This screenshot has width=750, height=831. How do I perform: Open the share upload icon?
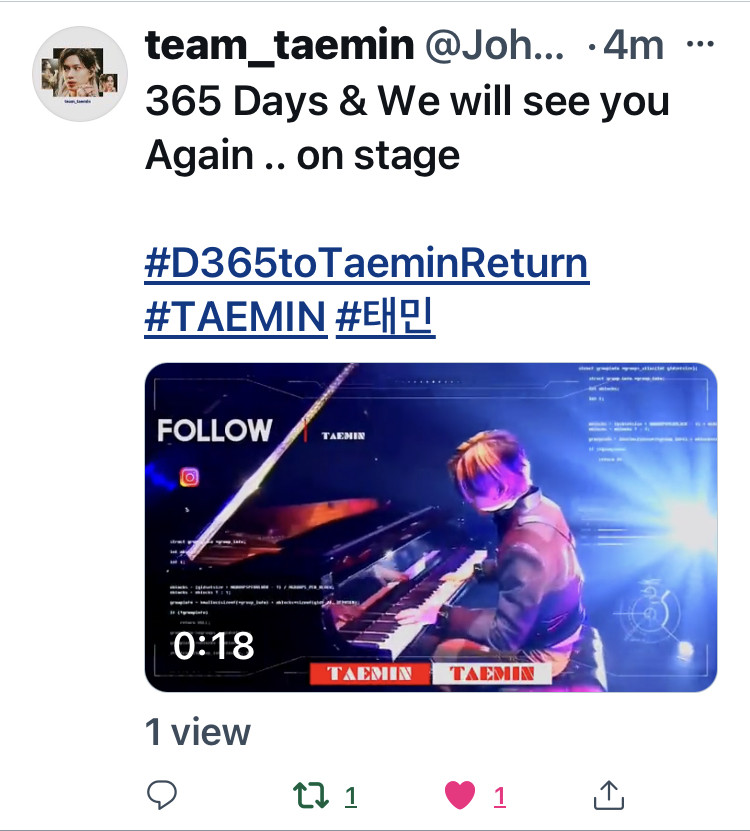608,795
